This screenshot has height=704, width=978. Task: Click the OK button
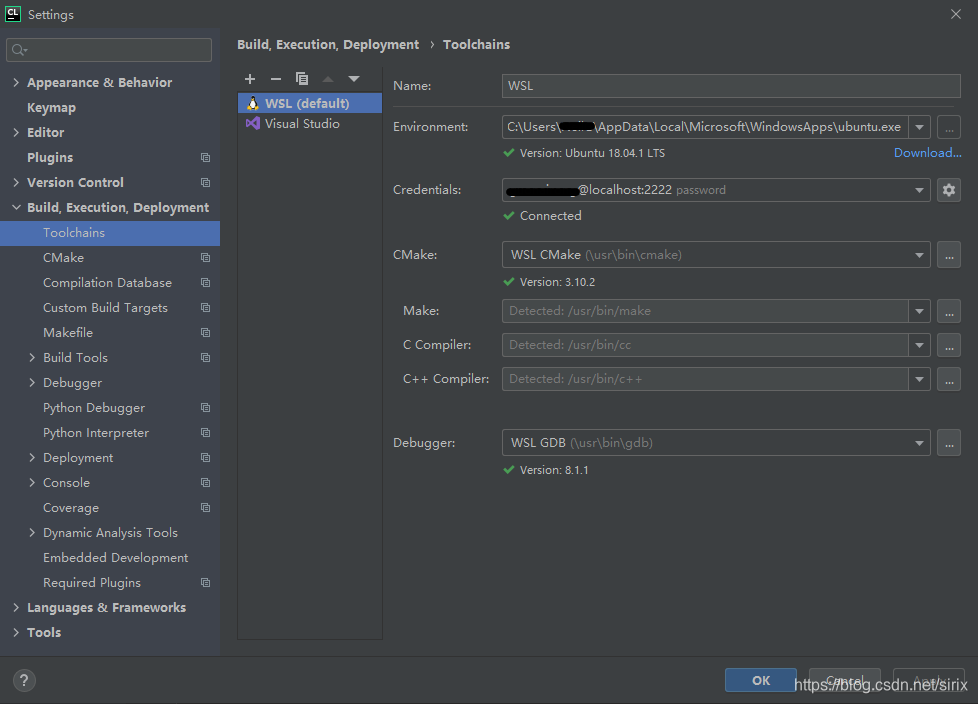point(760,680)
